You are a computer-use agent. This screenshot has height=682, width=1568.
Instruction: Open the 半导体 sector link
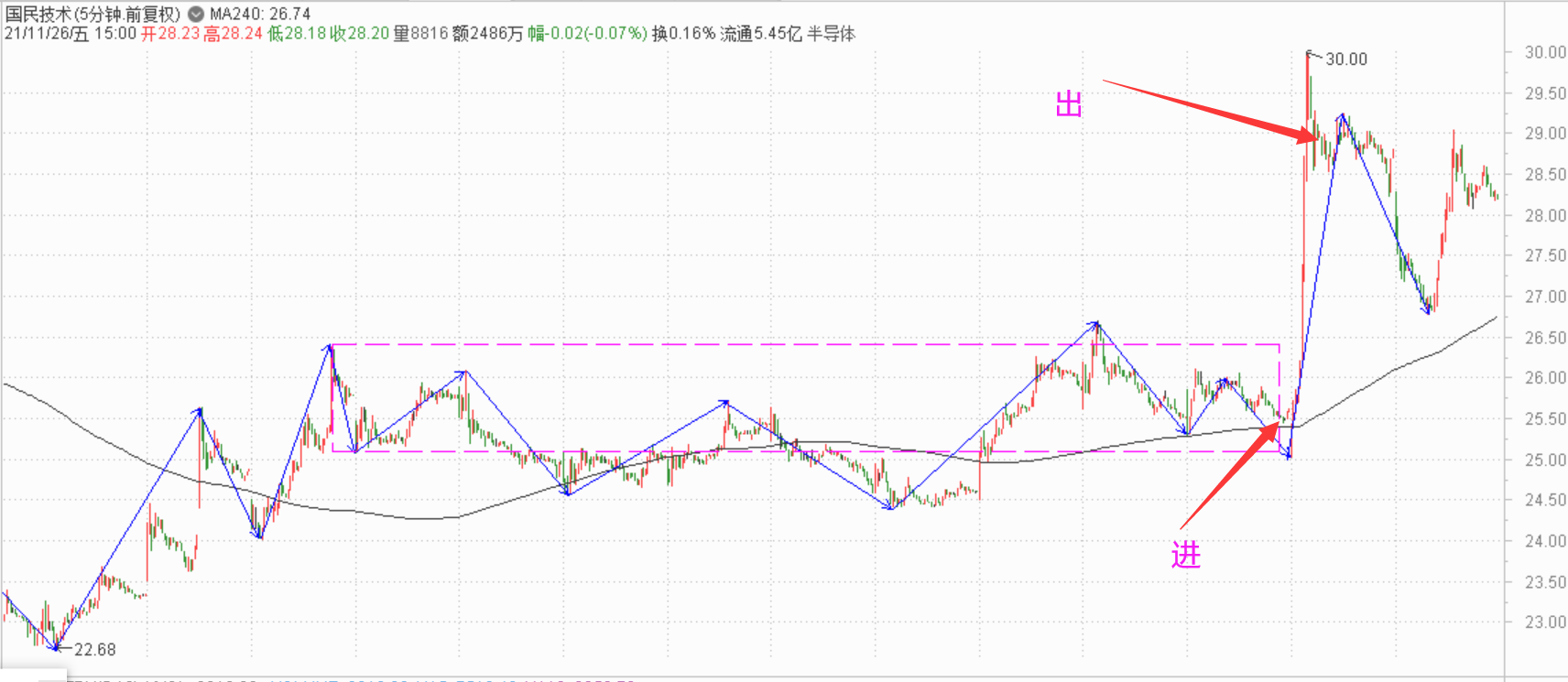(831, 34)
